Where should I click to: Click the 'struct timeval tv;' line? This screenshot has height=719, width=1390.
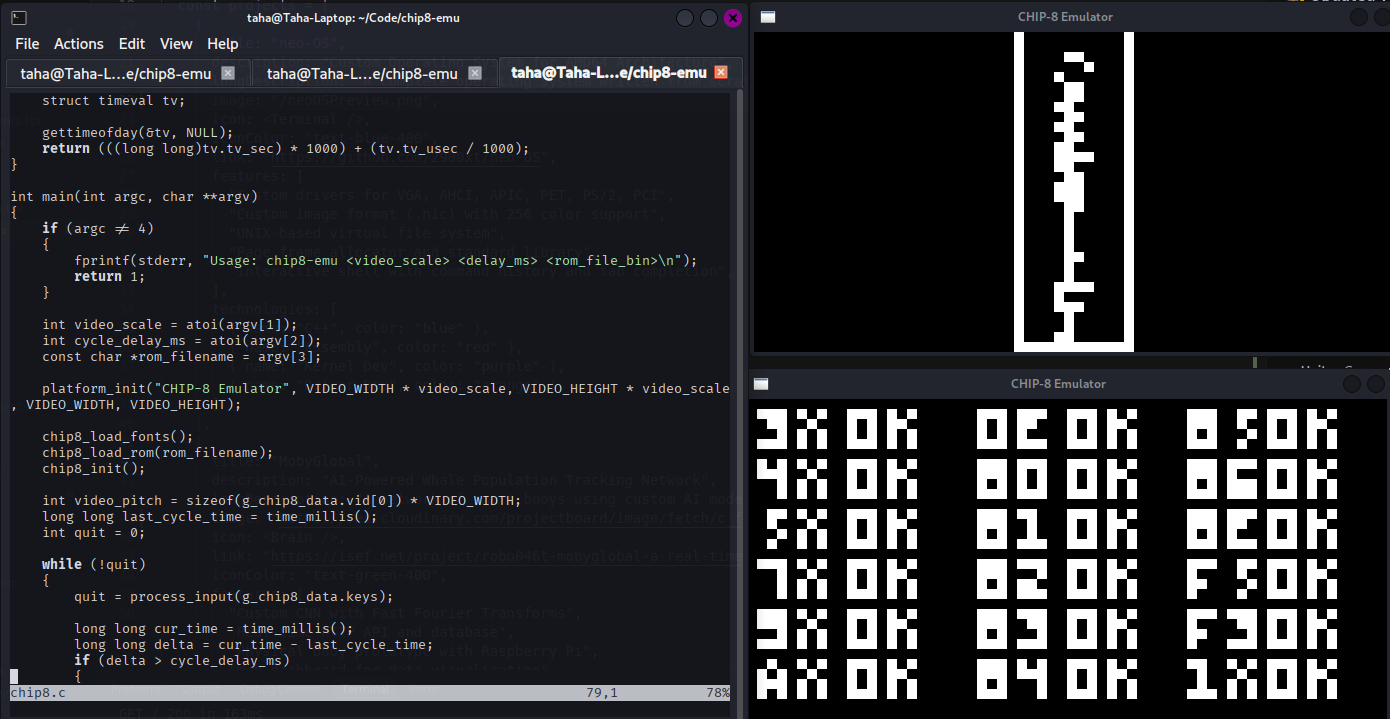pos(114,100)
